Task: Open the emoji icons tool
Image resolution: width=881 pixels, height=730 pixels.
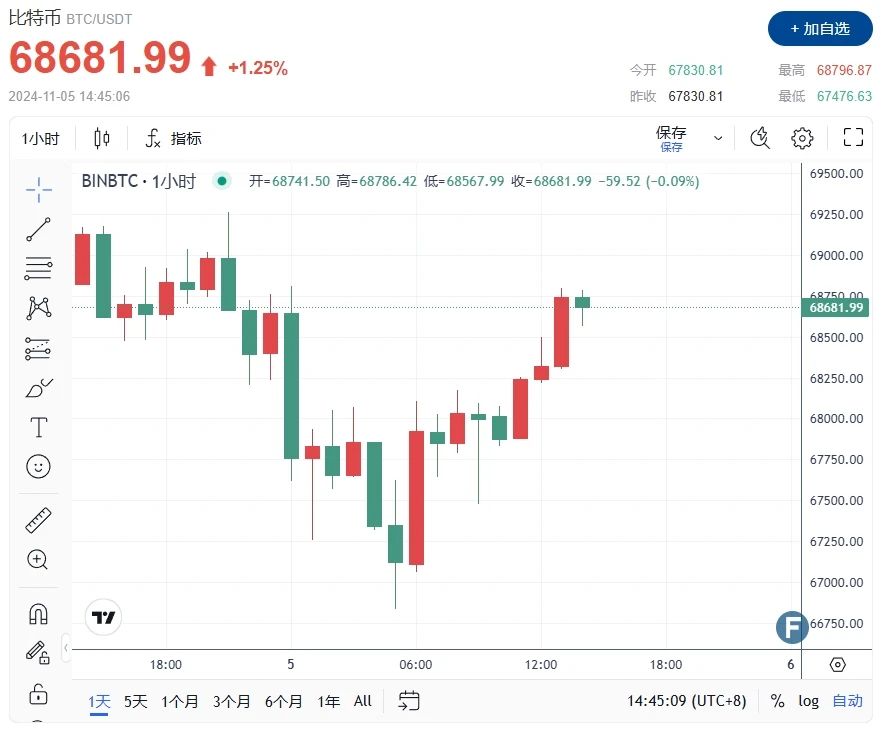Action: pos(38,466)
